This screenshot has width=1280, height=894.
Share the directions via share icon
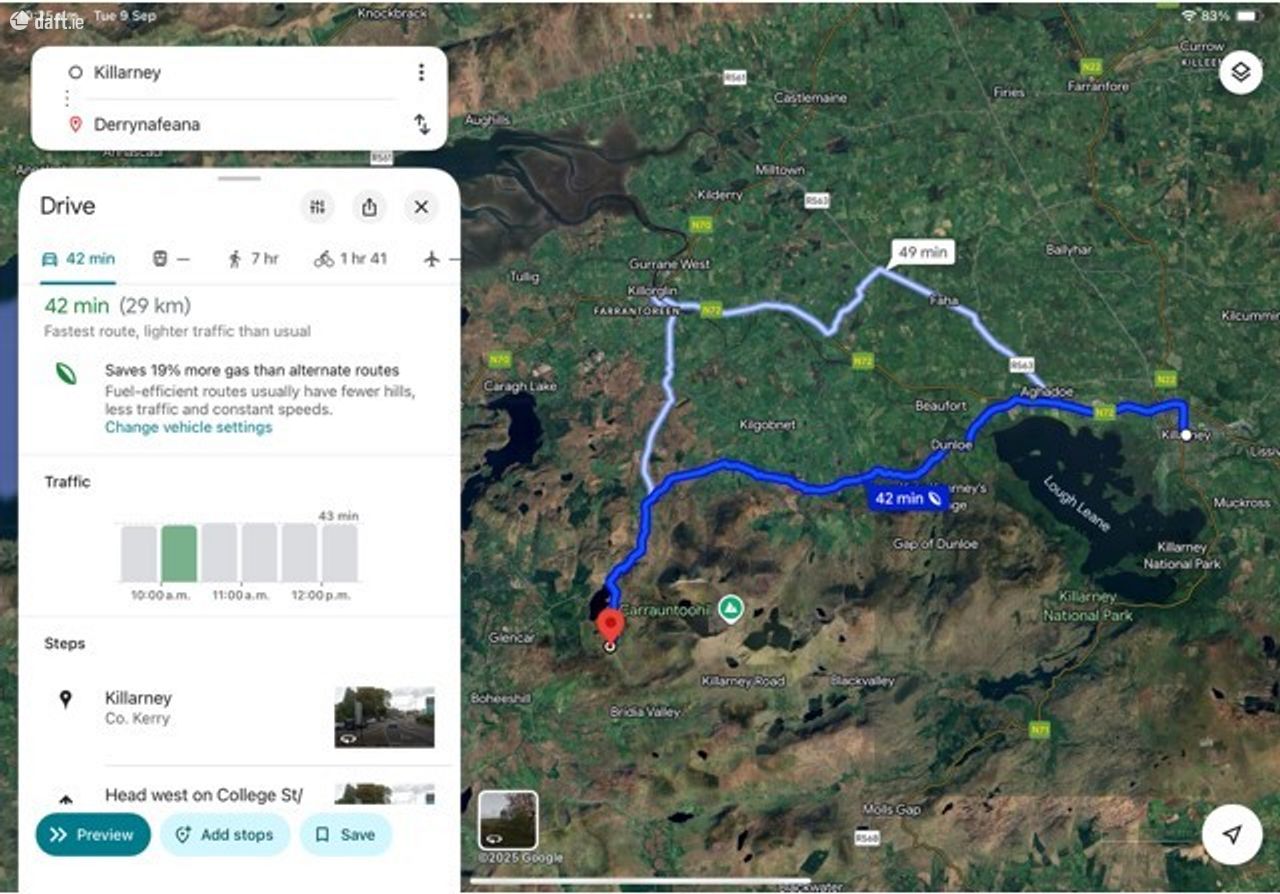click(x=369, y=207)
